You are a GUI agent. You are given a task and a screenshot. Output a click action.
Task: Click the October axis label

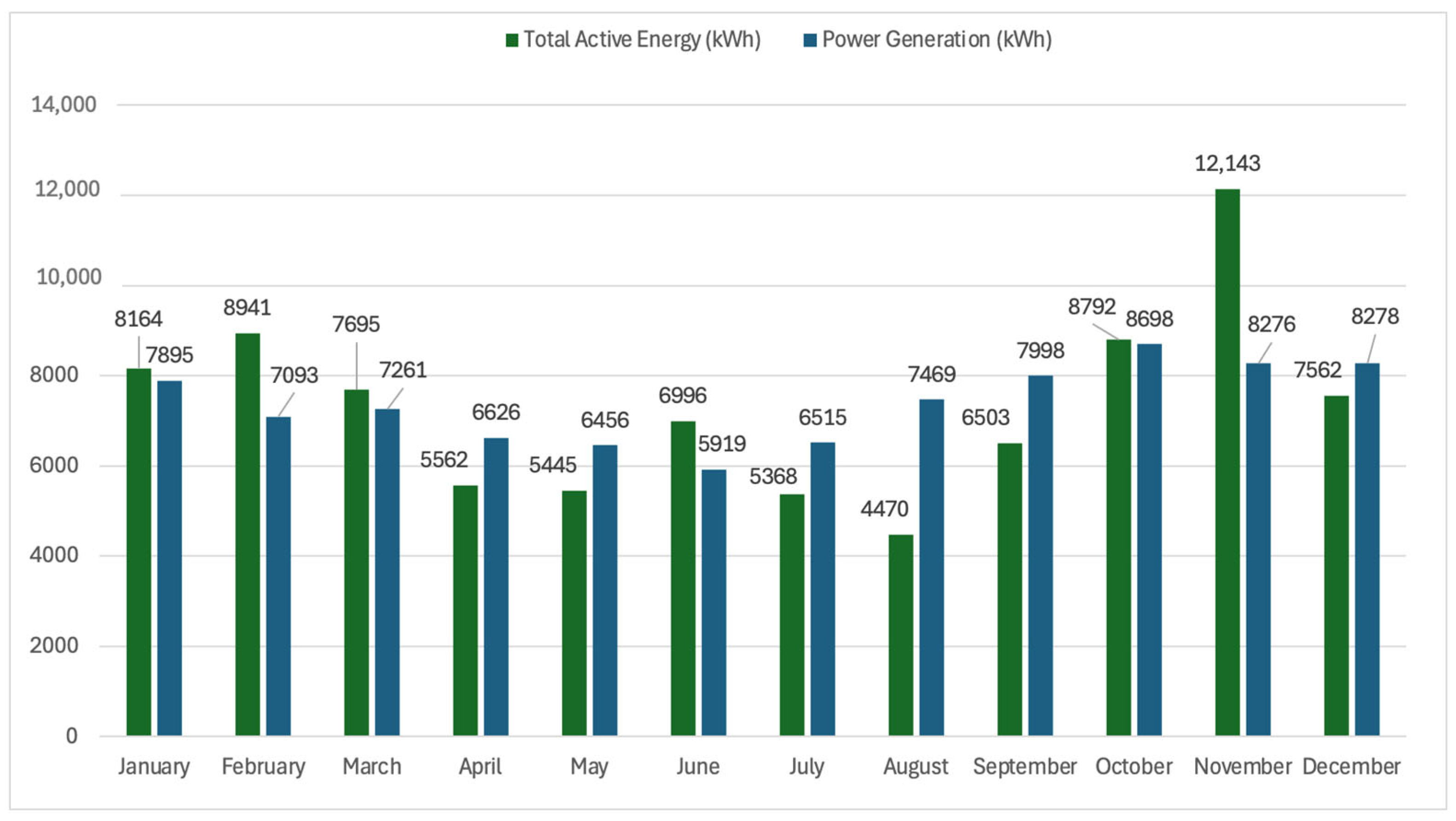[x=1134, y=767]
